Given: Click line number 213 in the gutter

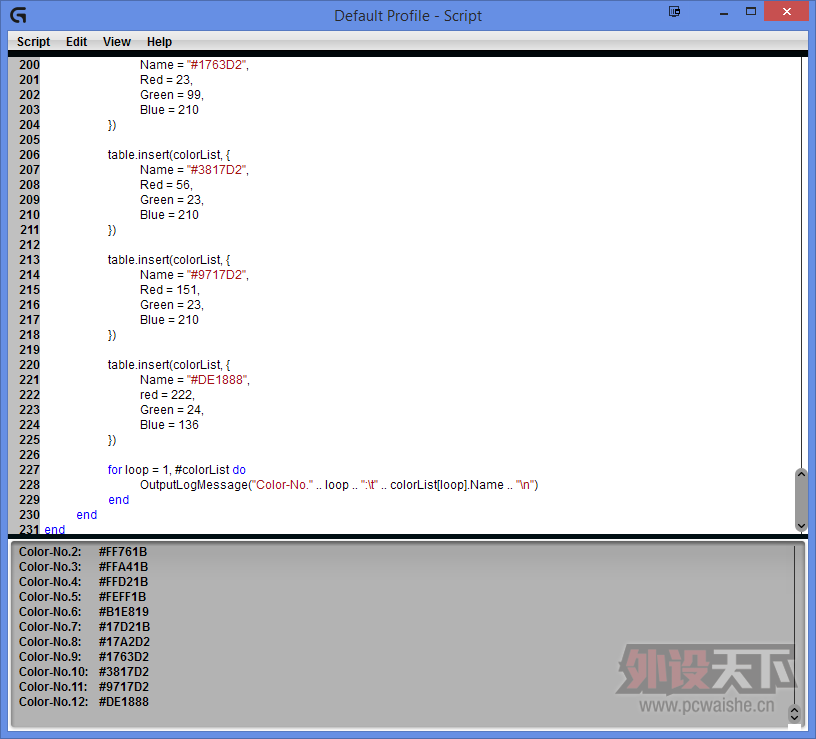Looking at the screenshot, I should coord(29,260).
